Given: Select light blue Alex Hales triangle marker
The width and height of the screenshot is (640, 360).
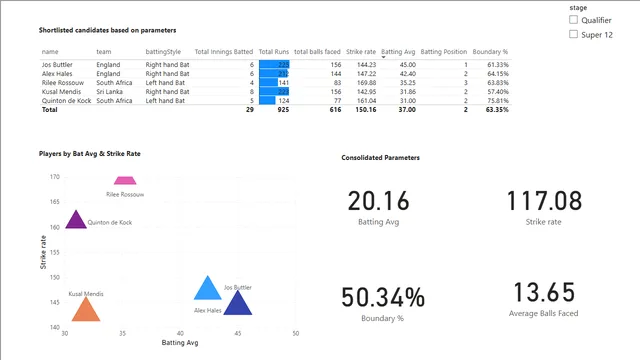Looking at the screenshot, I should (207, 288).
